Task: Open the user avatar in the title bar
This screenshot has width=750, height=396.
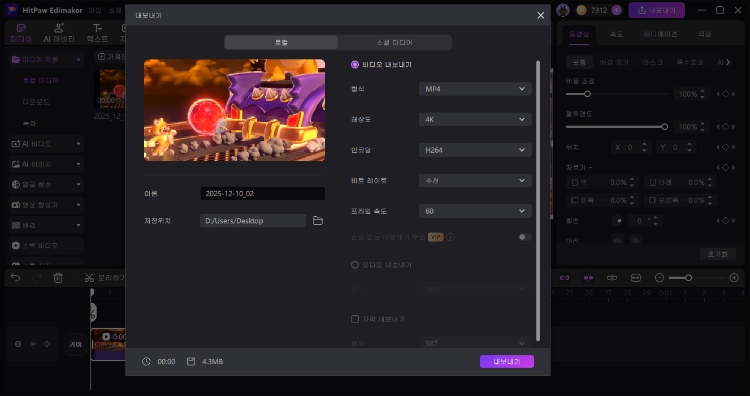Action: [x=563, y=10]
